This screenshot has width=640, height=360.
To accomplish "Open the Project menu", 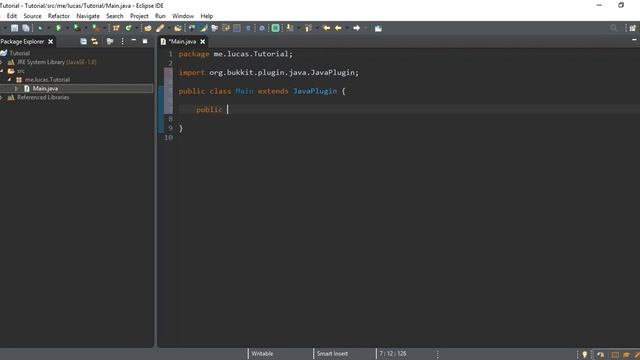I will (139, 16).
